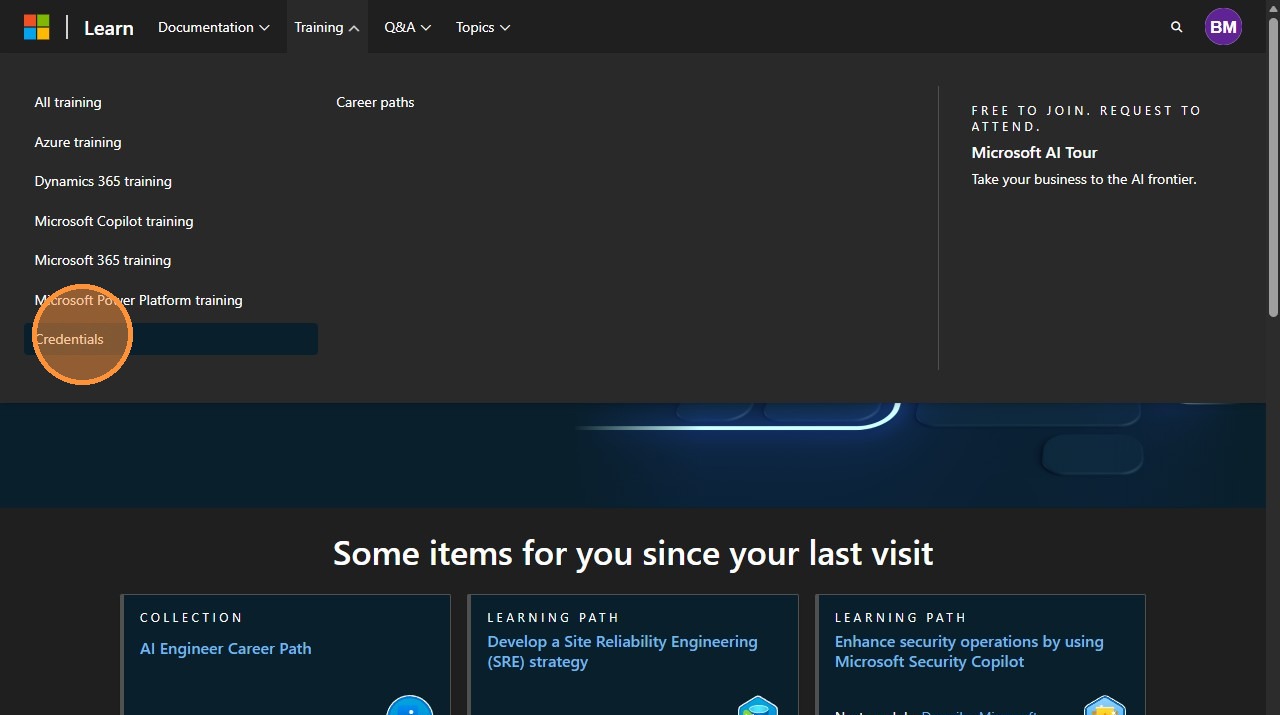1280x715 pixels.
Task: Choose Microsoft Power Platform training
Action: tap(139, 300)
